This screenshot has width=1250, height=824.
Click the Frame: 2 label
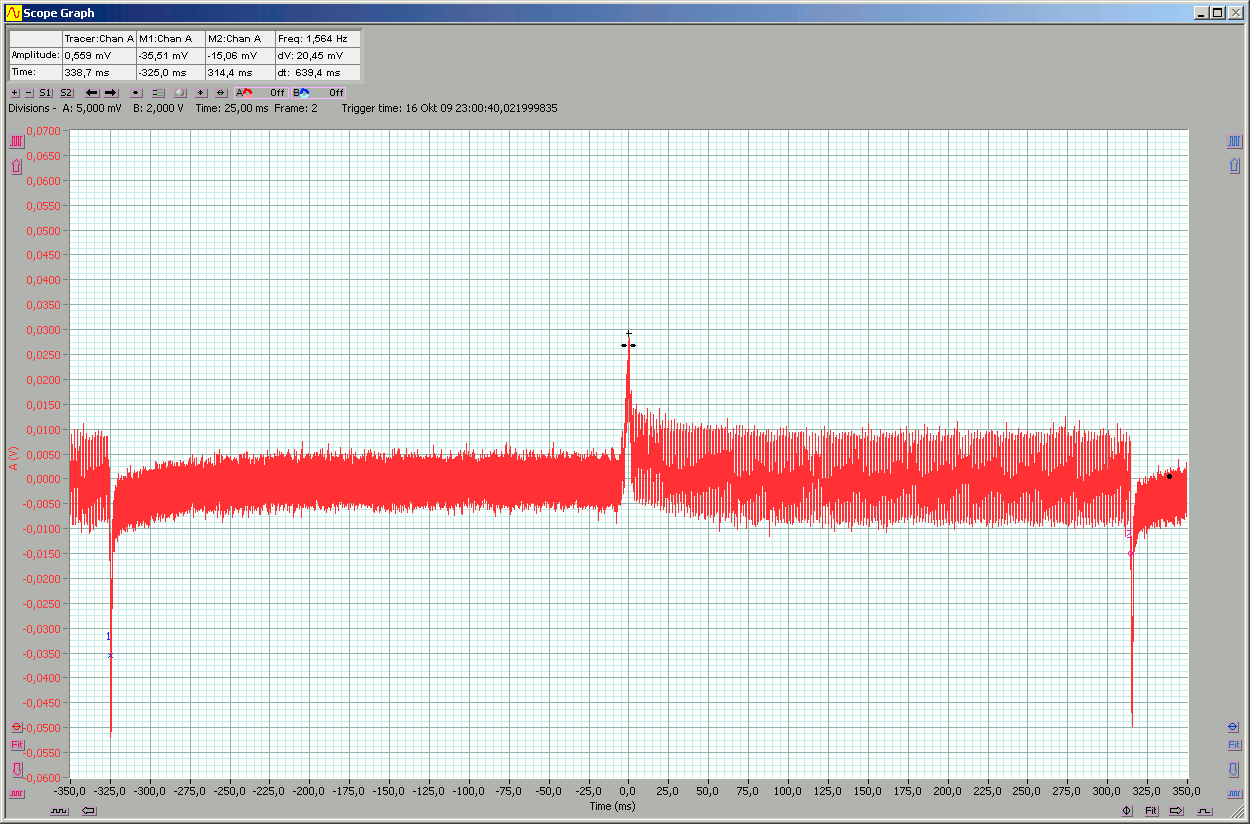296,108
